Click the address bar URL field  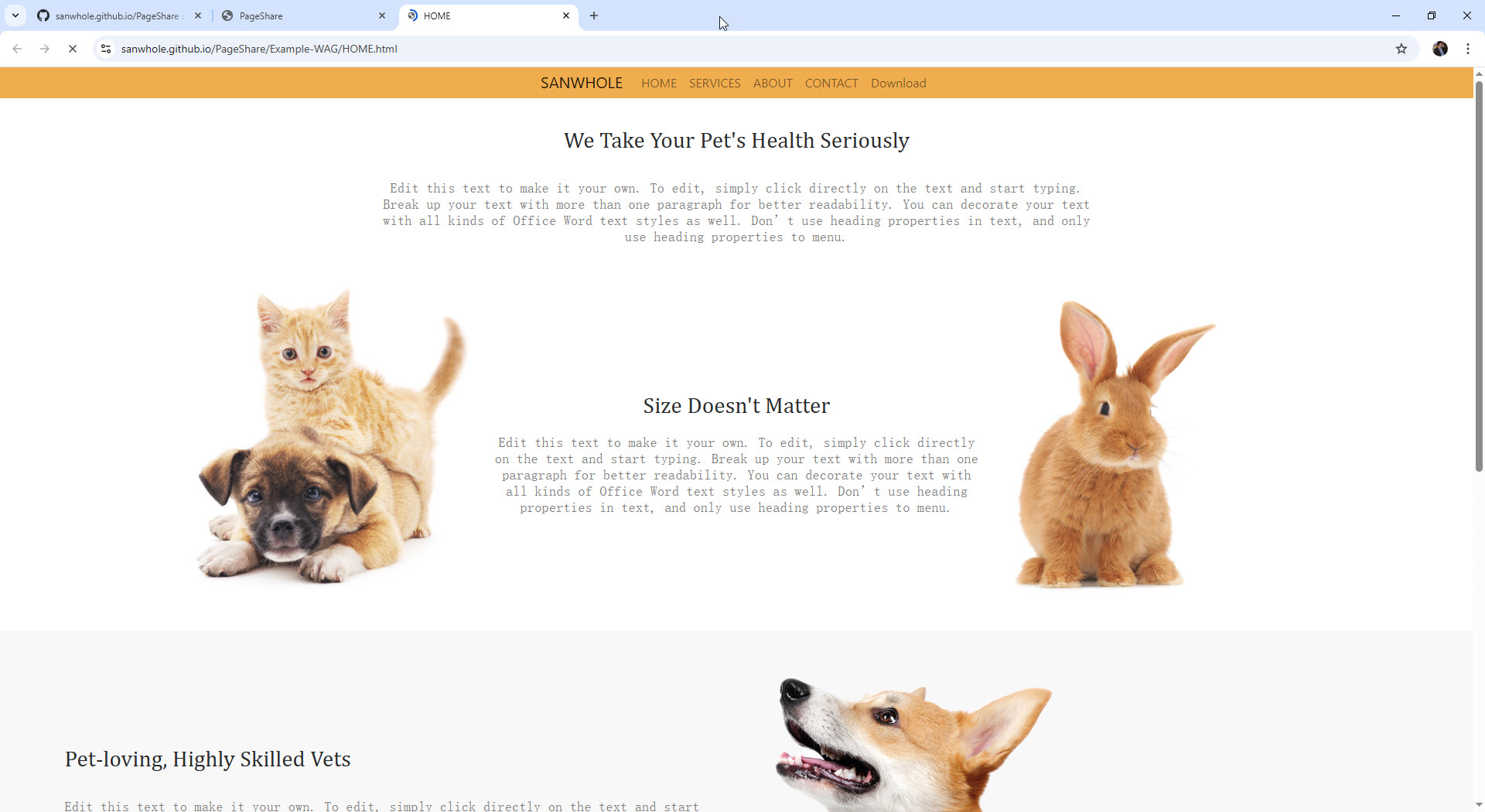coord(696,49)
